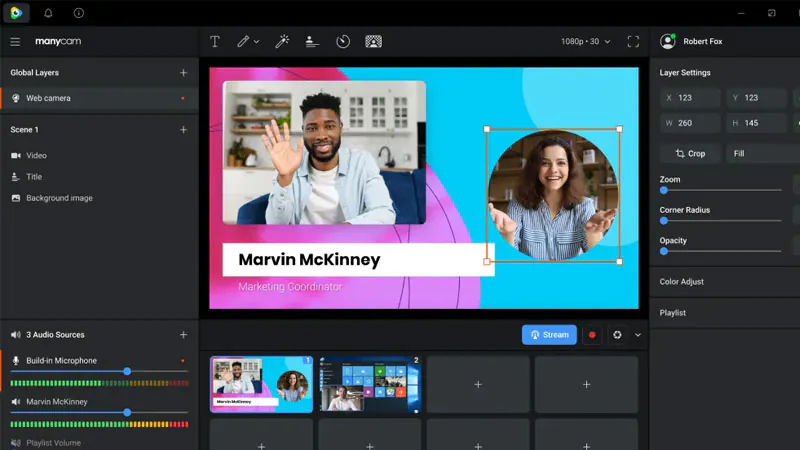The image size is (800, 450).
Task: Select the Draw pencil tool
Action: click(243, 41)
